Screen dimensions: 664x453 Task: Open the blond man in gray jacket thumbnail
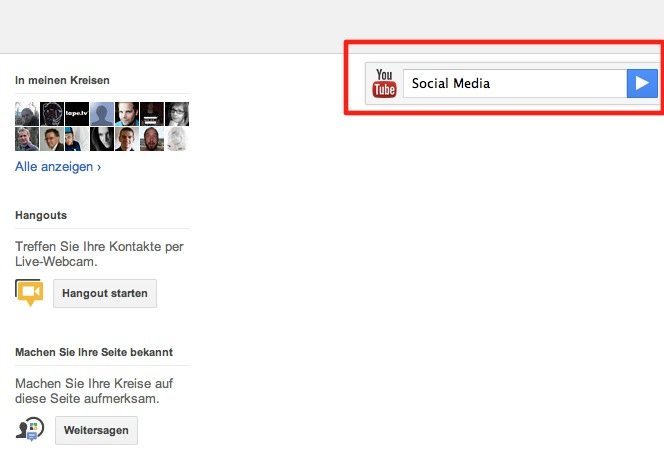pyautogui.click(x=27, y=139)
